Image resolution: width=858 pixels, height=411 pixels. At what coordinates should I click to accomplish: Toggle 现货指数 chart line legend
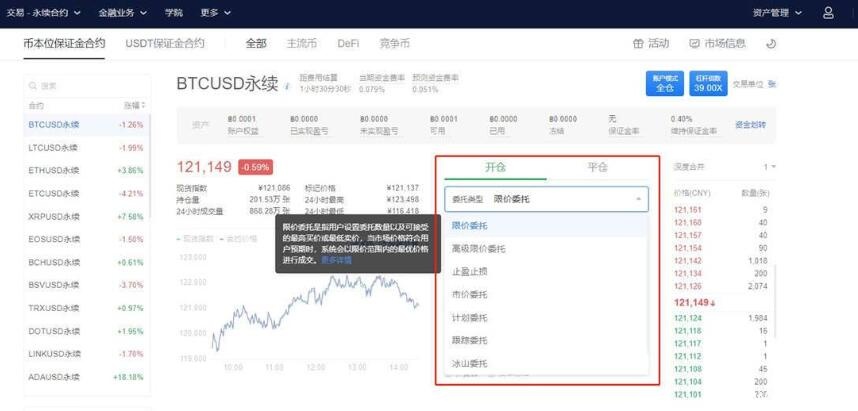[x=196, y=239]
